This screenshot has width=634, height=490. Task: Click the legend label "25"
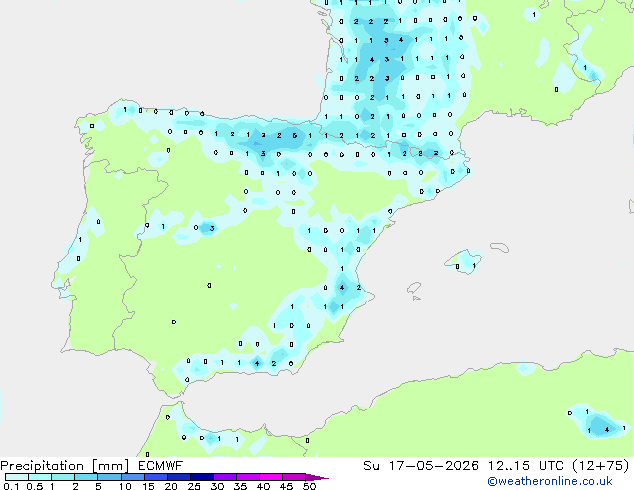(x=194, y=486)
